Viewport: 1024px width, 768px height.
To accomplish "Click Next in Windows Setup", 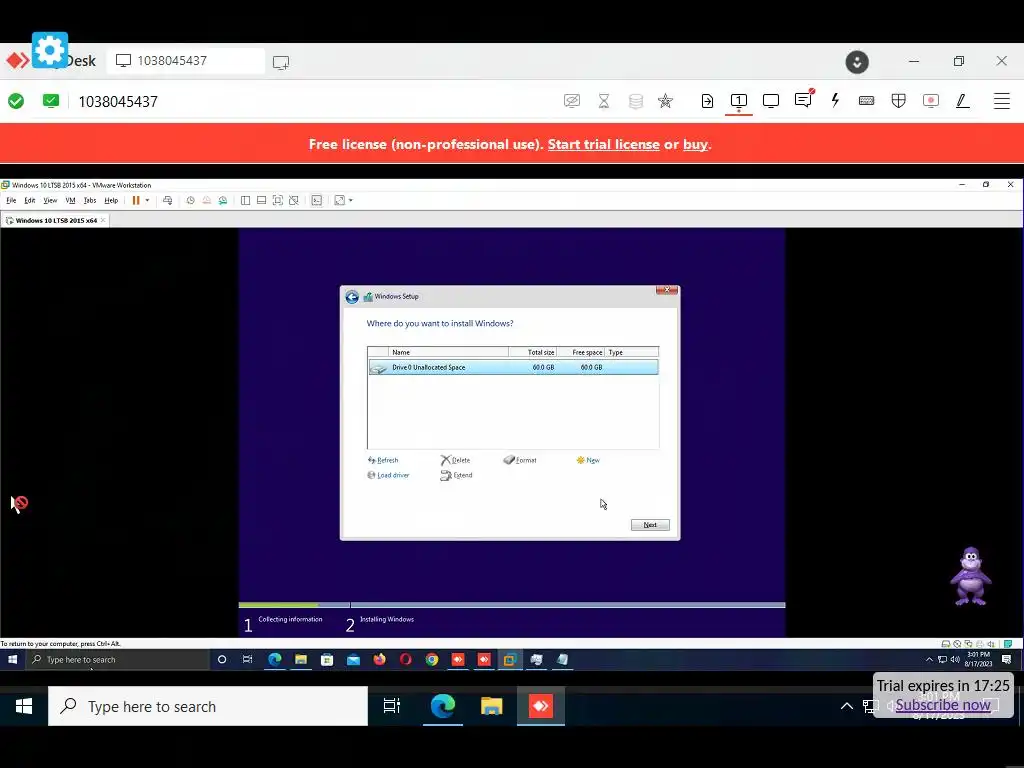I will pyautogui.click(x=650, y=525).
